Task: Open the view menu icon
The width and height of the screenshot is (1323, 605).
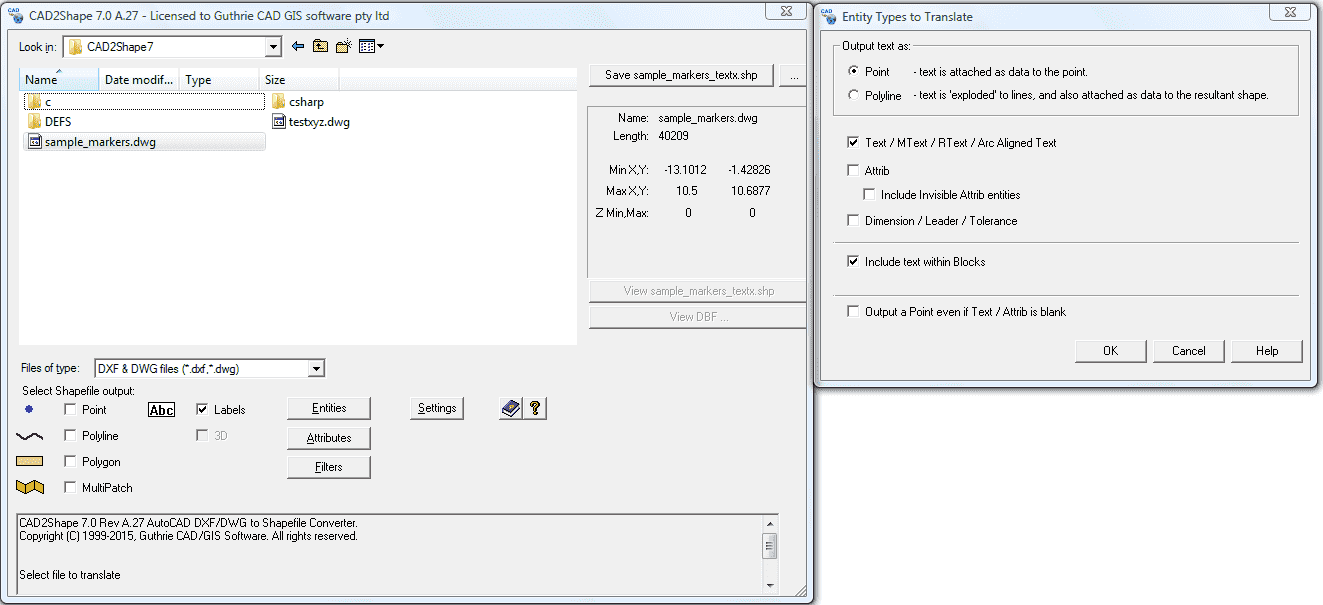Action: point(371,46)
